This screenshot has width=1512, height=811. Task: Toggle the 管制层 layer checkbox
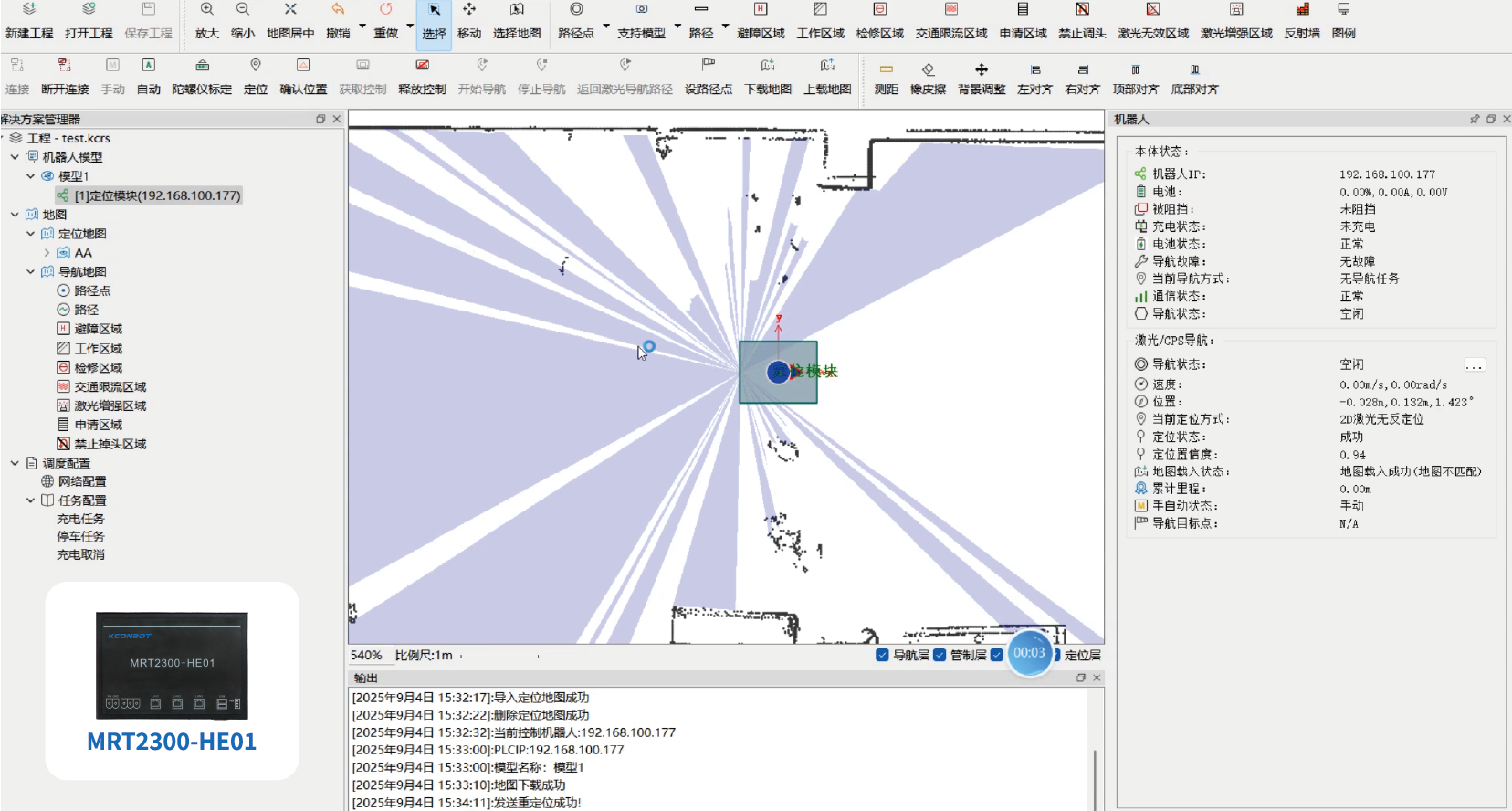(940, 655)
